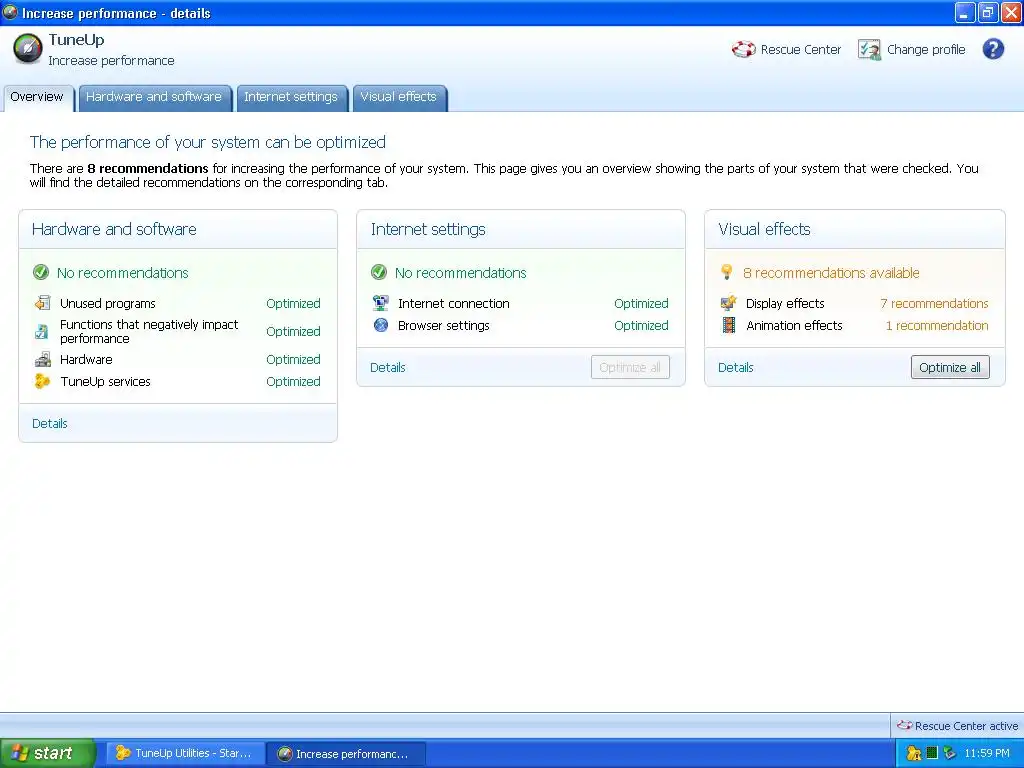Screen dimensions: 1024x768
Task: Click green checkmark icon in Hardware and software
Action: pyautogui.click(x=41, y=272)
